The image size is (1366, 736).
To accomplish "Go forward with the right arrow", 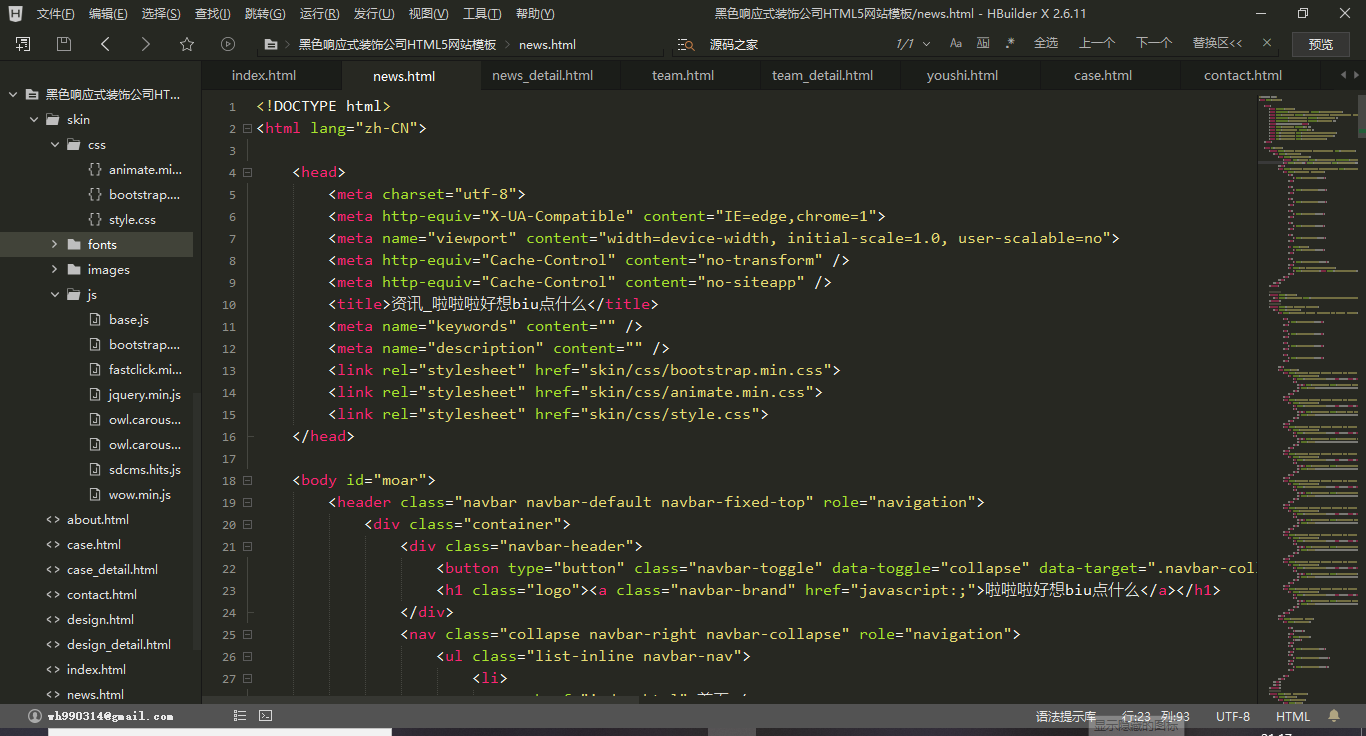I will [146, 44].
